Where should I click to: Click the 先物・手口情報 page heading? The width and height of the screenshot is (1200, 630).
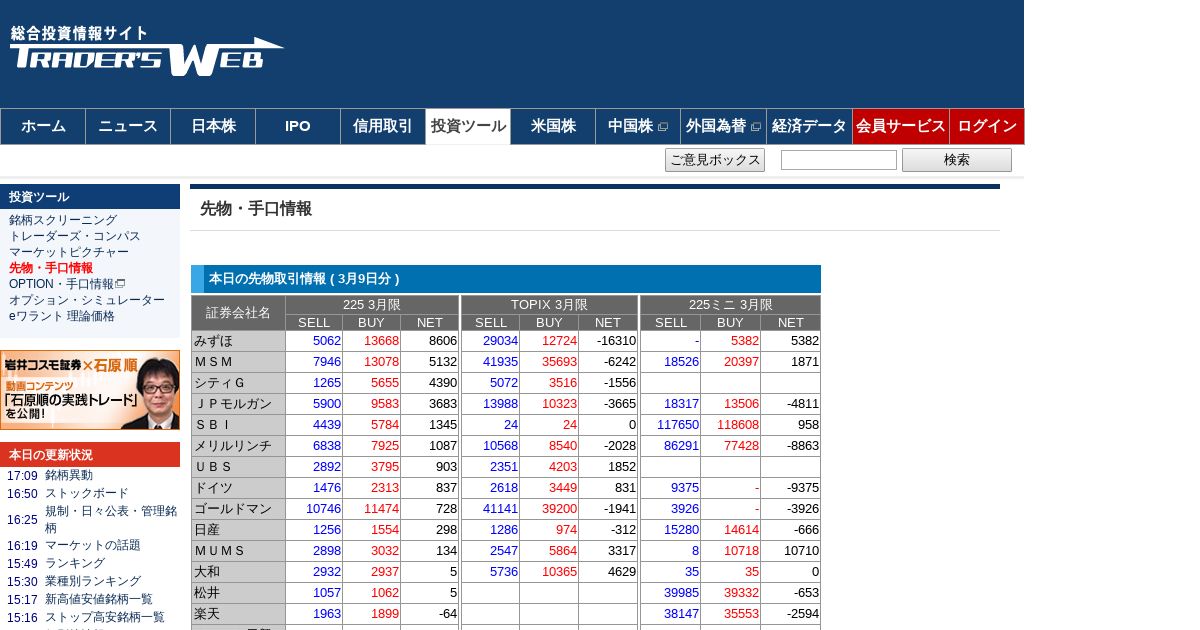pos(256,209)
